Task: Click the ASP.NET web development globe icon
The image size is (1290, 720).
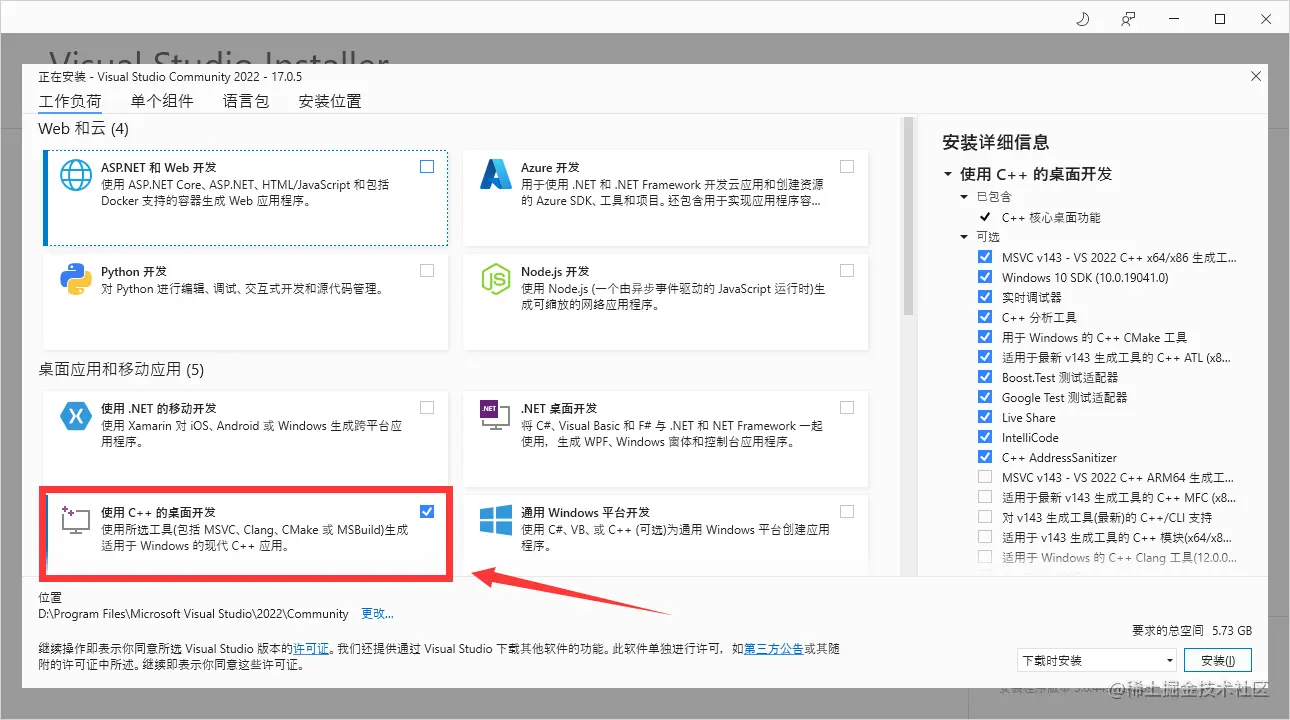Action: tap(76, 175)
